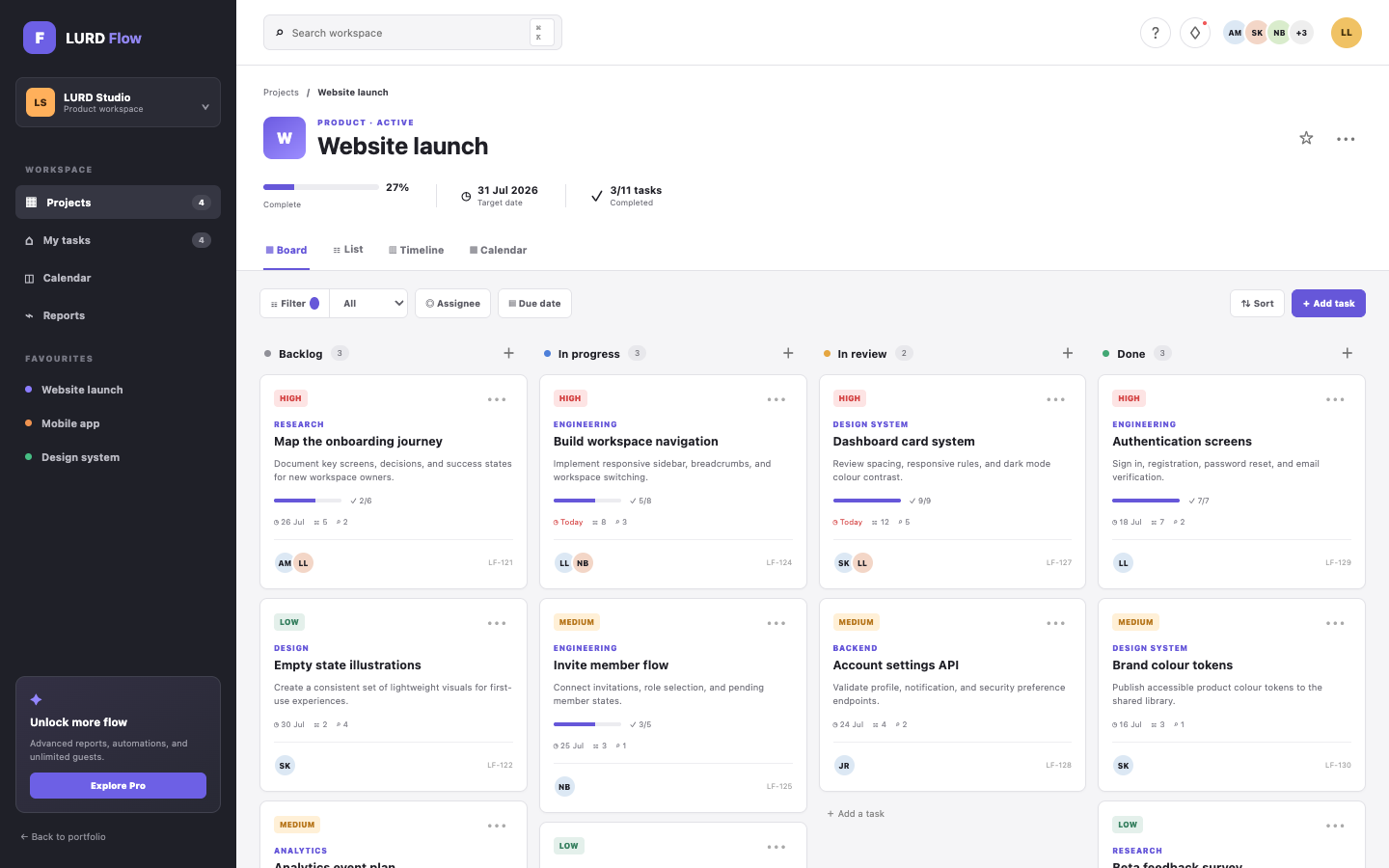The image size is (1389, 868).
Task: Toggle the Due date filter
Action: [534, 304]
